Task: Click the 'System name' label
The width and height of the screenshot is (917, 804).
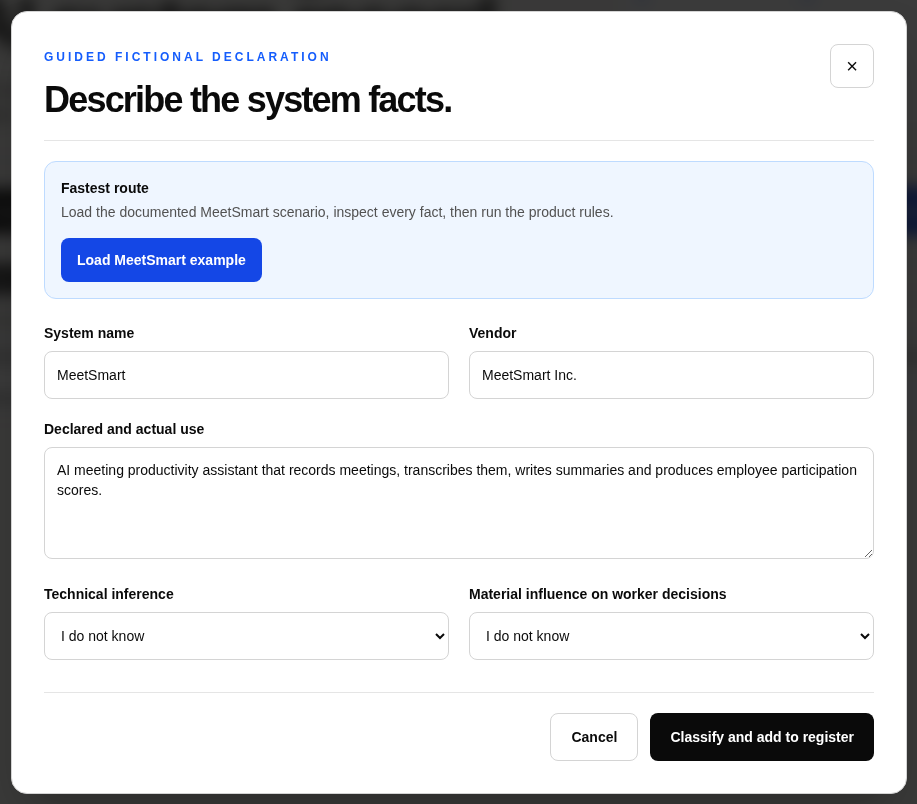Action: pos(89,333)
